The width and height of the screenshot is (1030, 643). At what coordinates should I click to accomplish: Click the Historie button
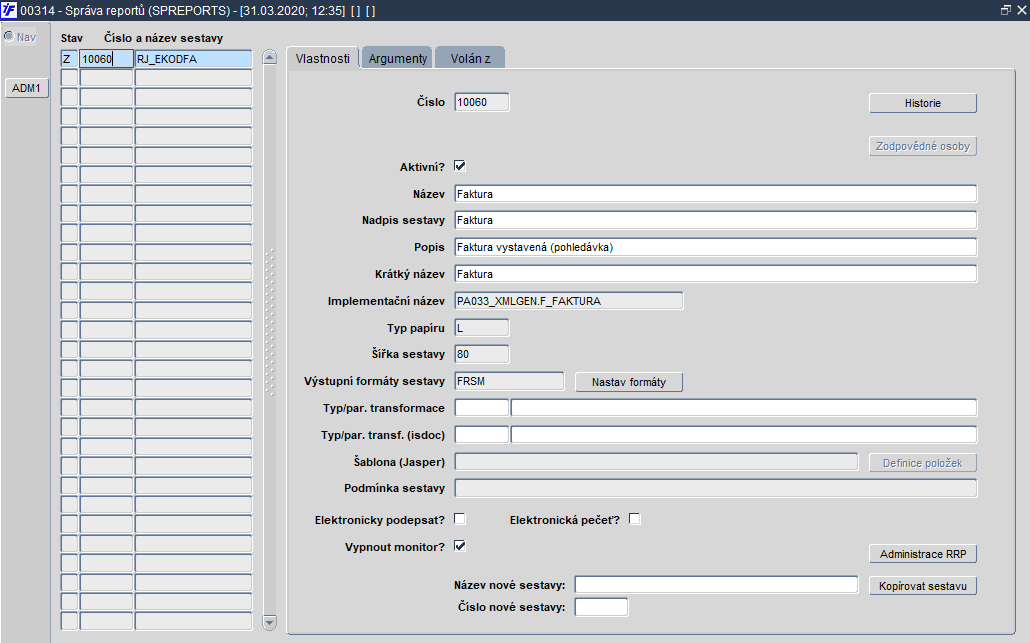[x=923, y=103]
